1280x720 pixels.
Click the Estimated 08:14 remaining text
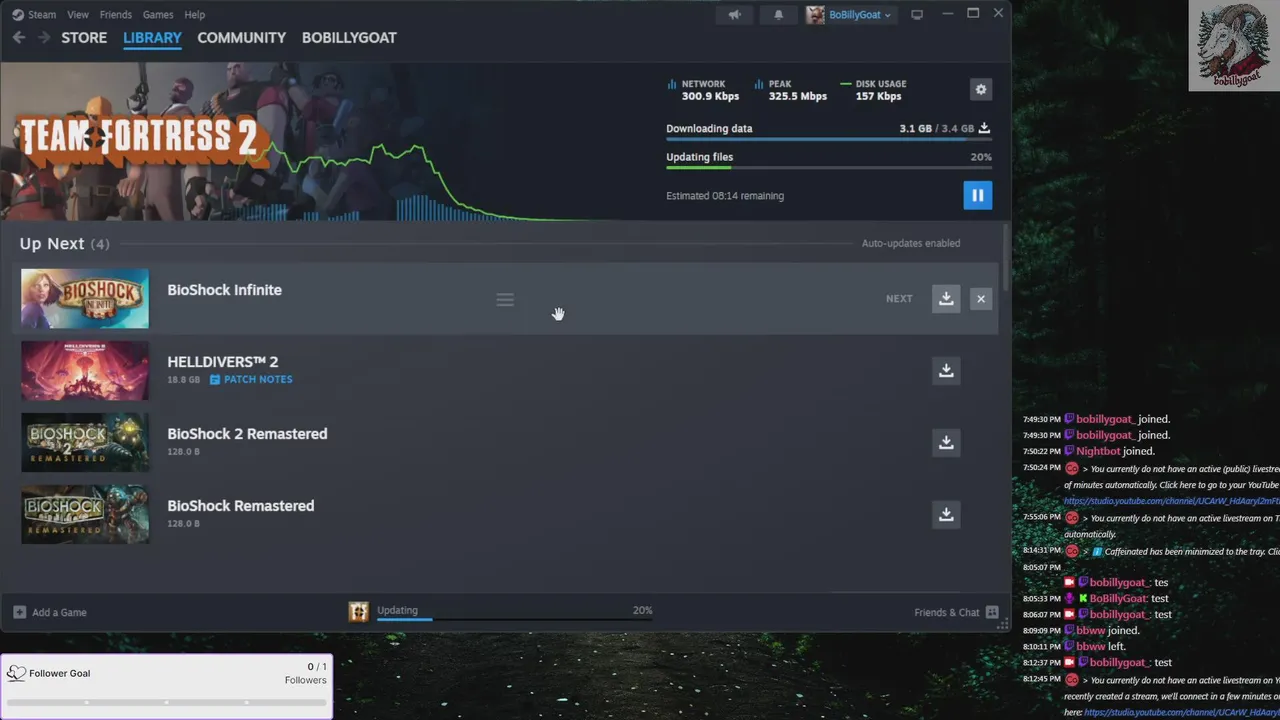(x=725, y=196)
